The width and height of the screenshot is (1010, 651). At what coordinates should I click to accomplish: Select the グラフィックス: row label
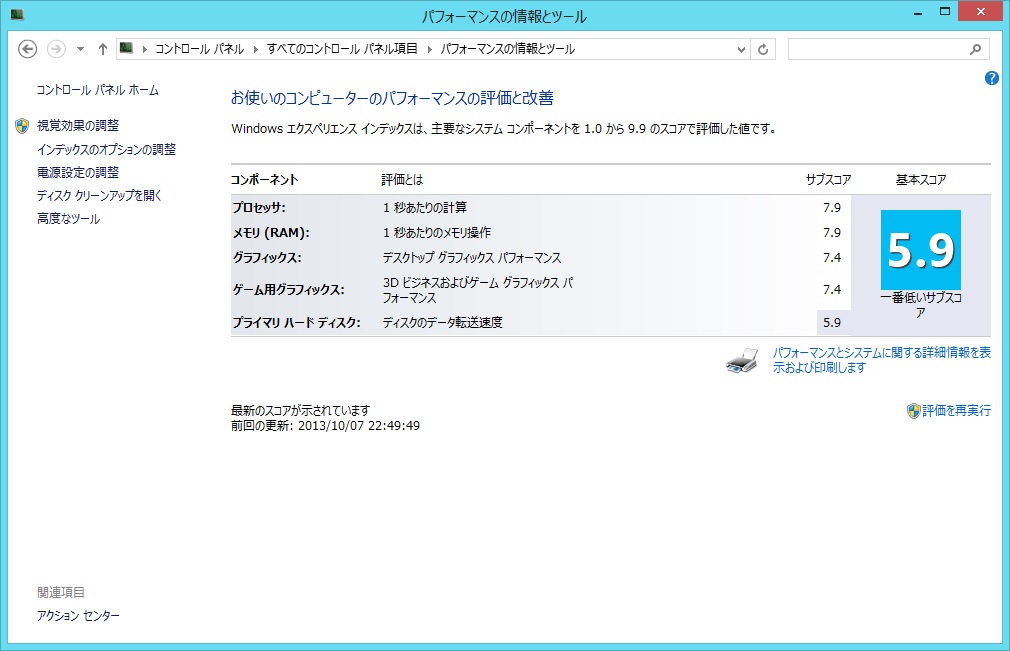click(x=267, y=258)
